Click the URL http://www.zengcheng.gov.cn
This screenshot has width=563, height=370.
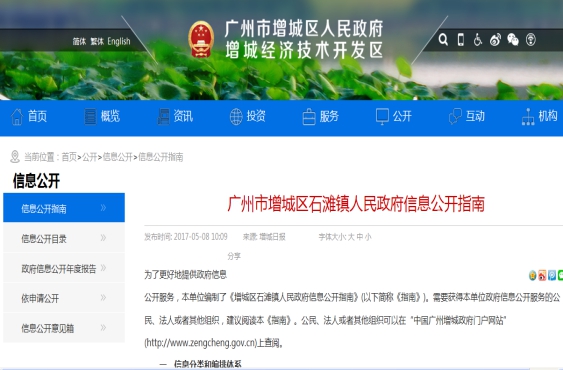(201, 343)
